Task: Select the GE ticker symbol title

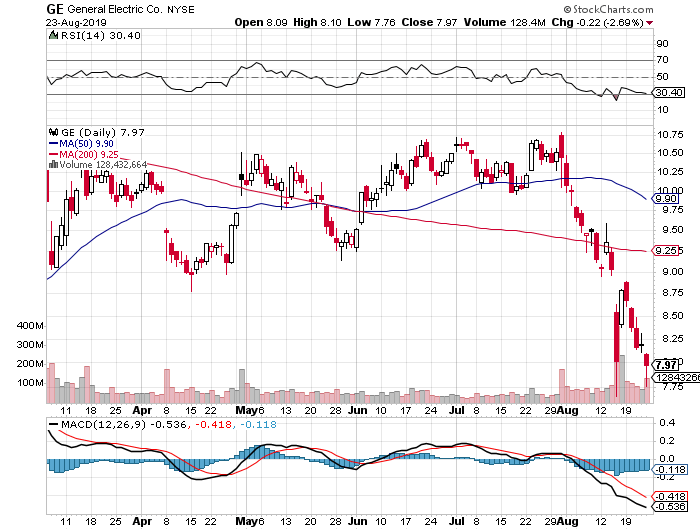Action: pos(55,9)
